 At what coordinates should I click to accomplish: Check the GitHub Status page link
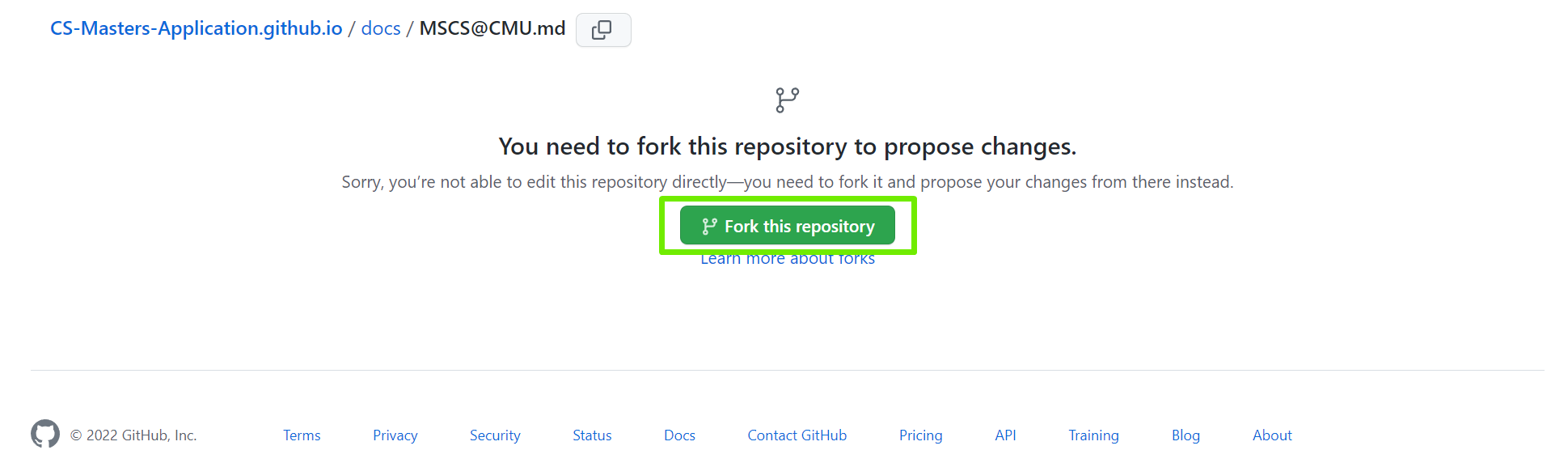[x=592, y=435]
